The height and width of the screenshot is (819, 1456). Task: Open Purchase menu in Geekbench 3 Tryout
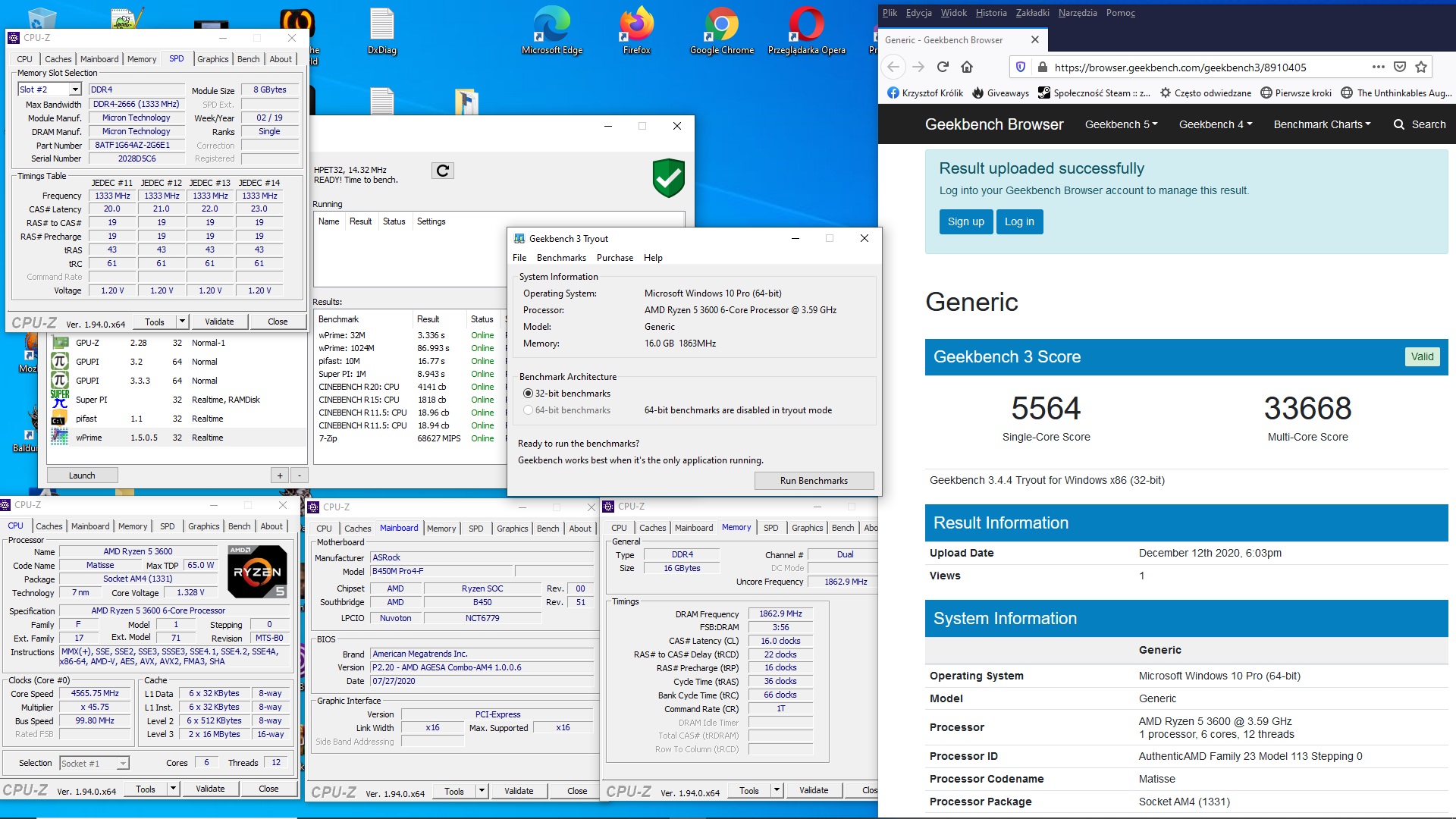point(614,258)
